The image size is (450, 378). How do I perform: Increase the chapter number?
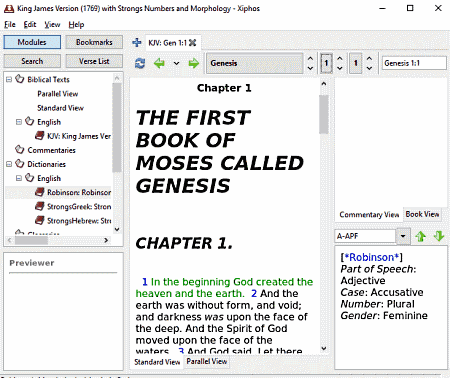(x=340, y=58)
